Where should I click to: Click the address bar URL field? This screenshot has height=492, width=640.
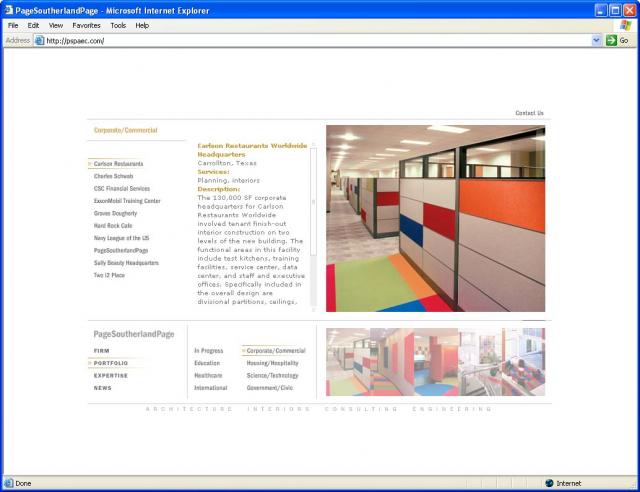pyautogui.click(x=300, y=41)
